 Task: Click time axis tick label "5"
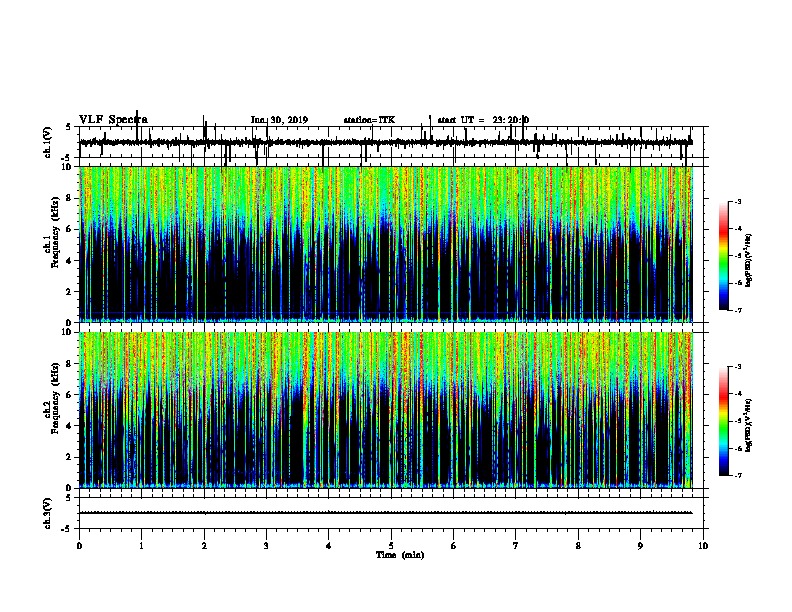coord(391,546)
